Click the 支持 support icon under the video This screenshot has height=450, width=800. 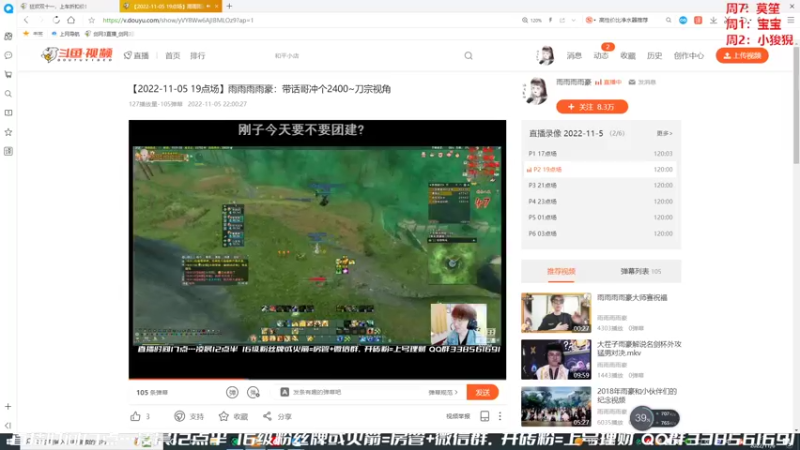tap(180, 416)
